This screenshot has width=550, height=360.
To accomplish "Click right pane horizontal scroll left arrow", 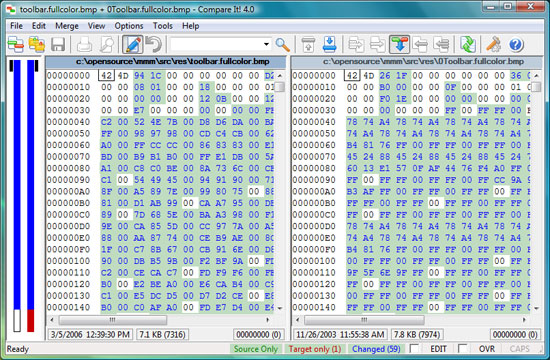I will [x=297, y=320].
